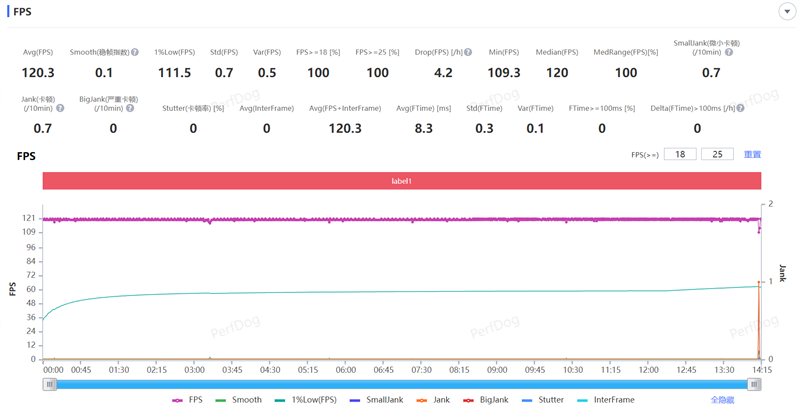Screen dimensions: 800x407
Task: Open the Jank metric help icon
Action: pyautogui.click(x=60, y=108)
